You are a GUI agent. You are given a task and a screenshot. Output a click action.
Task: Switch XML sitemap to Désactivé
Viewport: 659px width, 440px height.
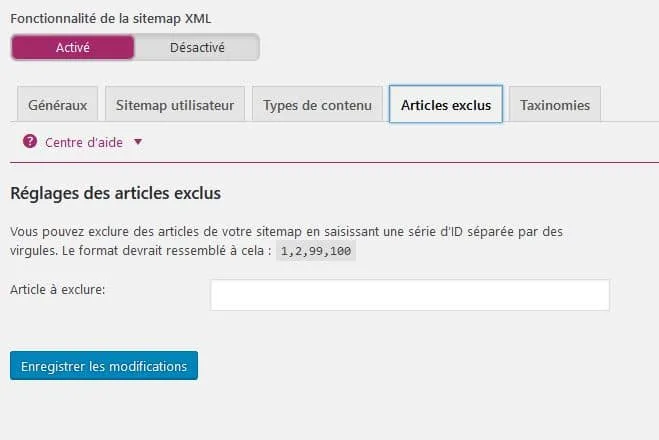pos(197,47)
